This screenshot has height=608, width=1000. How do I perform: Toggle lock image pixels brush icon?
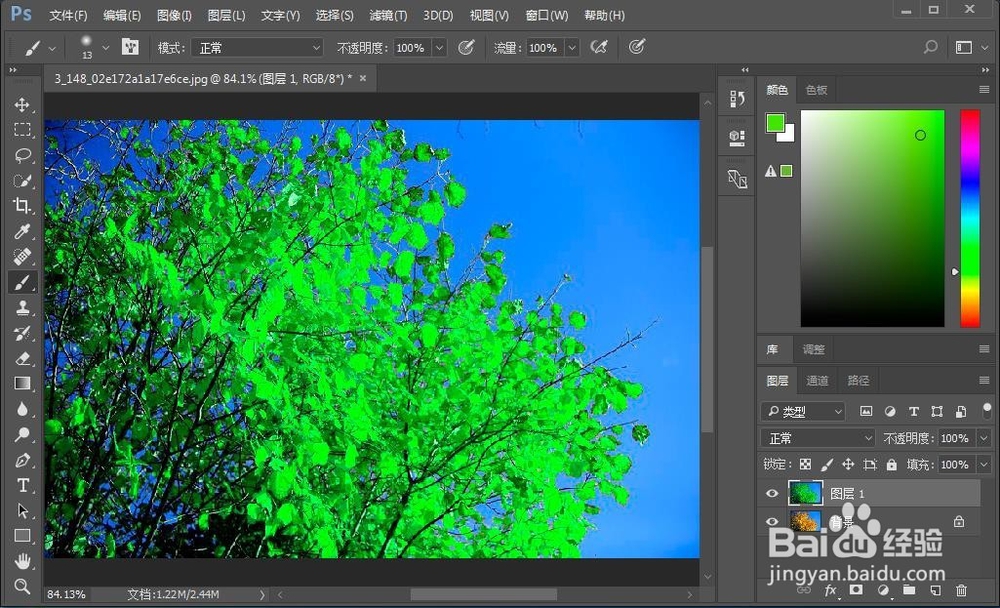[827, 464]
